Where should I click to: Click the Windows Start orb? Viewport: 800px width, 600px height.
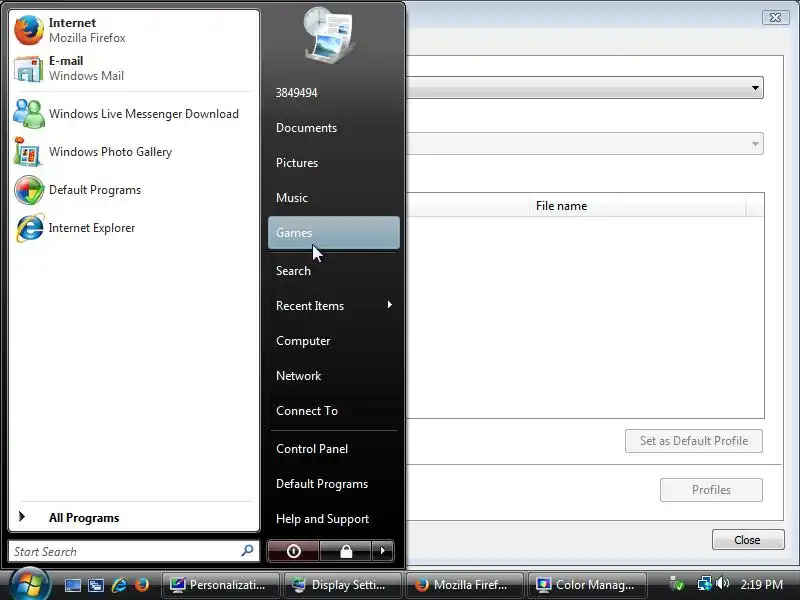(30, 584)
